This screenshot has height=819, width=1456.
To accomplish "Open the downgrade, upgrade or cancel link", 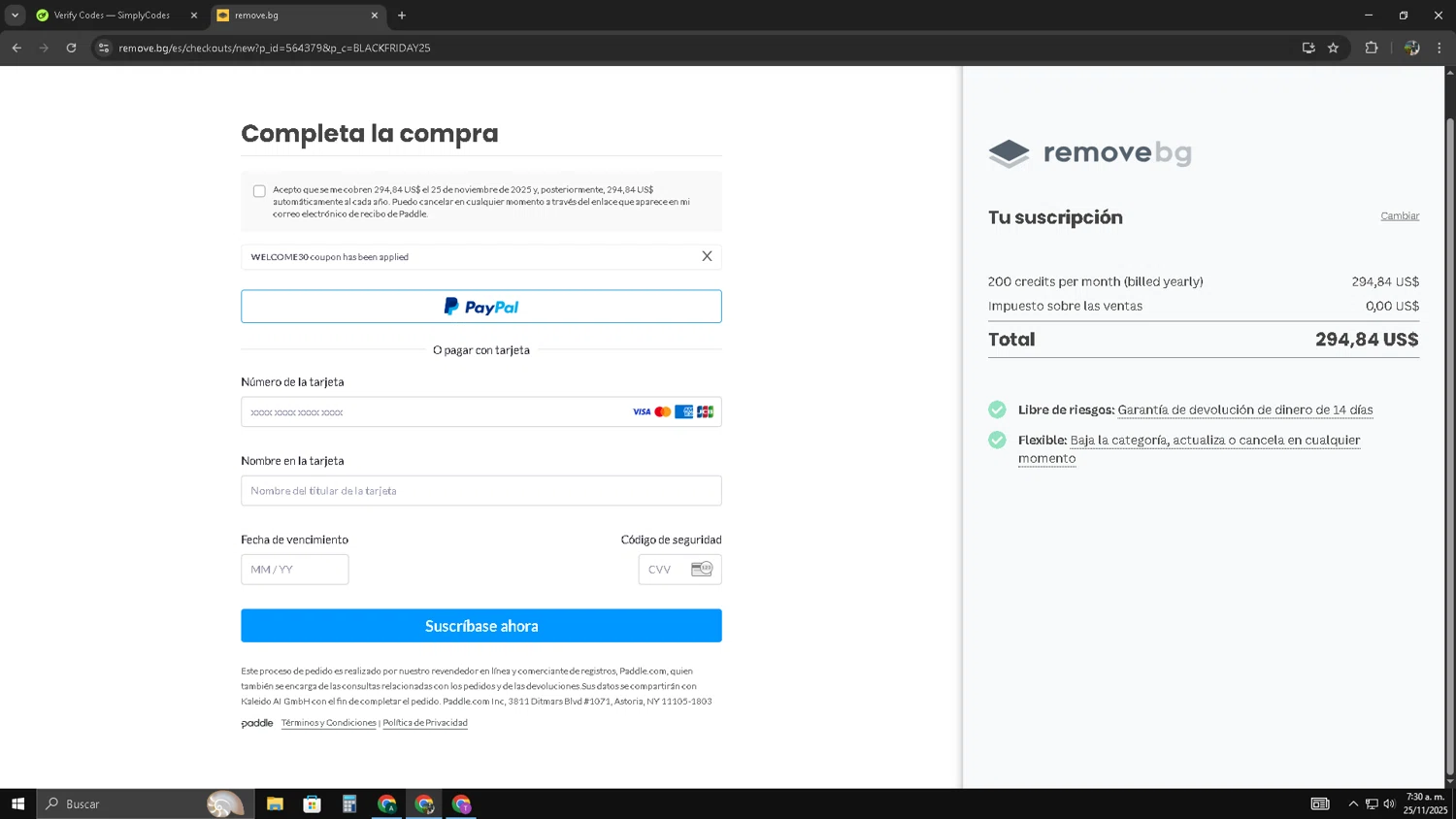I will [1189, 449].
